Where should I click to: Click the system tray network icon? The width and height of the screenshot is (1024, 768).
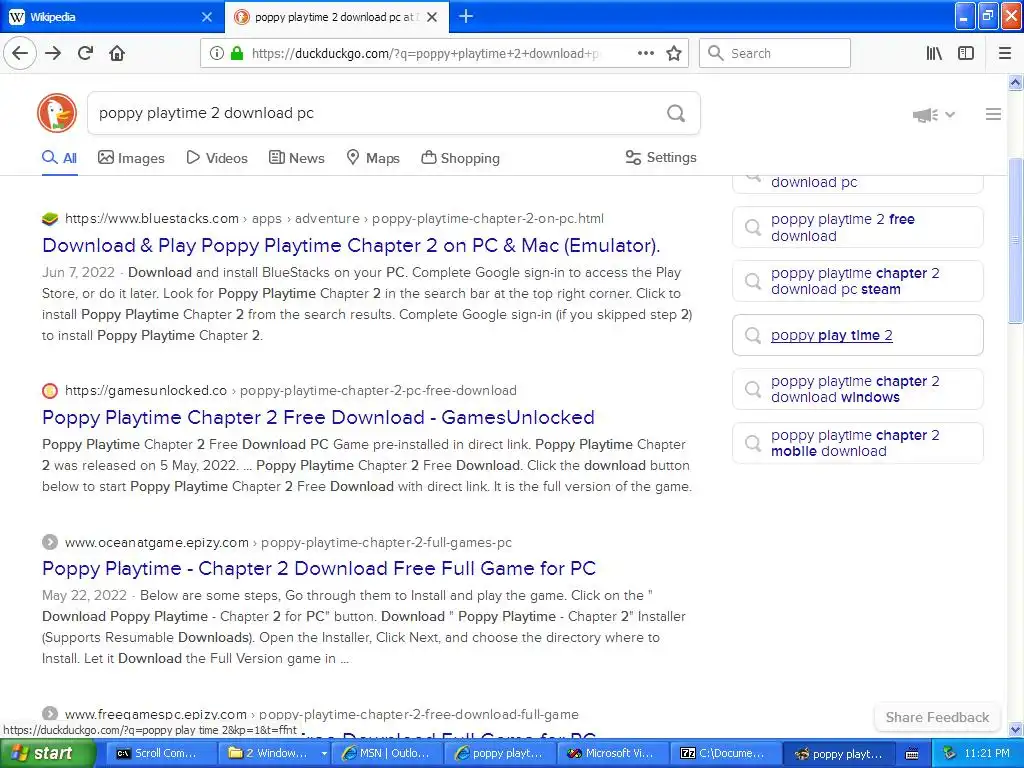950,754
